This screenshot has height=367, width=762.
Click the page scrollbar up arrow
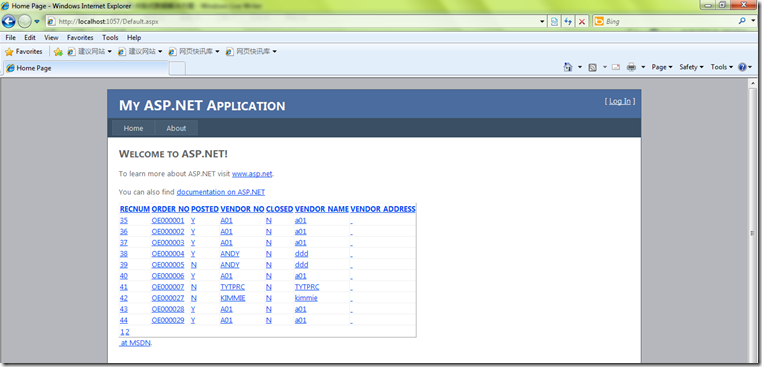point(752,83)
